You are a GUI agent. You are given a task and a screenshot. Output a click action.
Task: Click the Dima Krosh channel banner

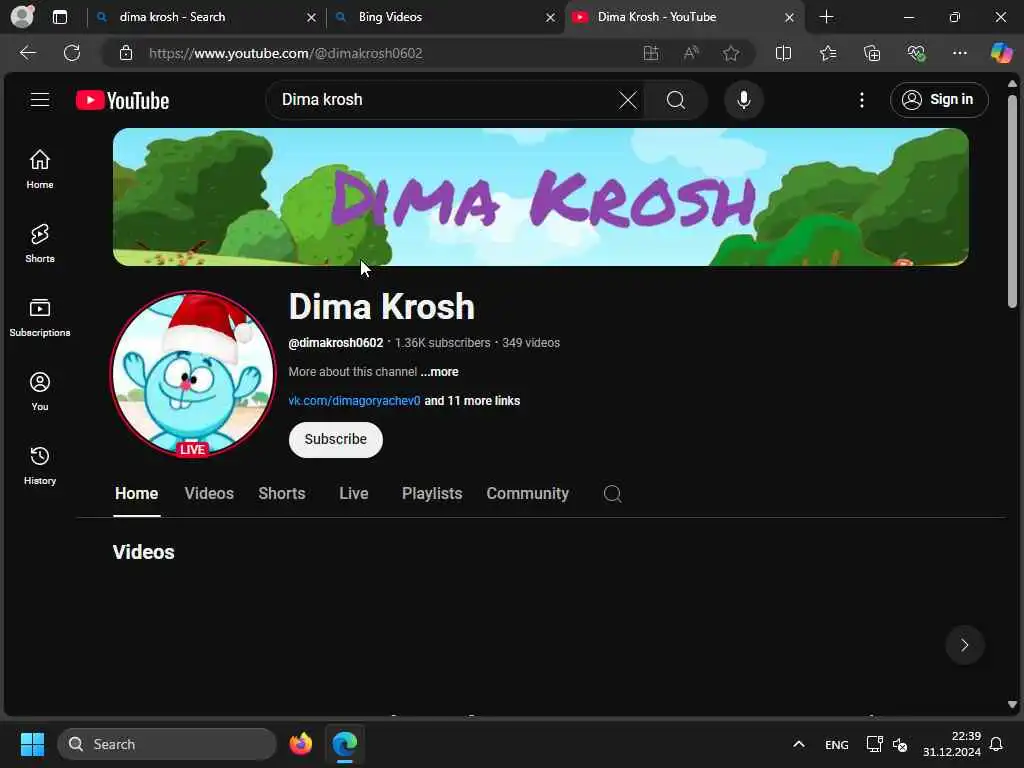pos(540,197)
